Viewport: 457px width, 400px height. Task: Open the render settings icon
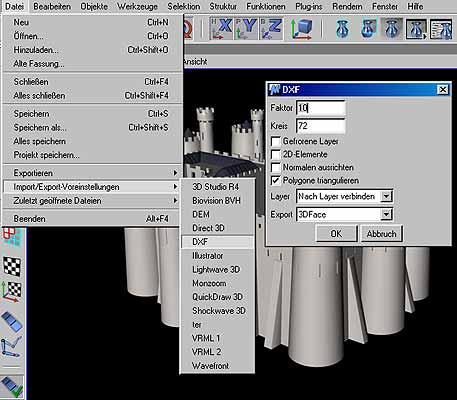coord(441,29)
